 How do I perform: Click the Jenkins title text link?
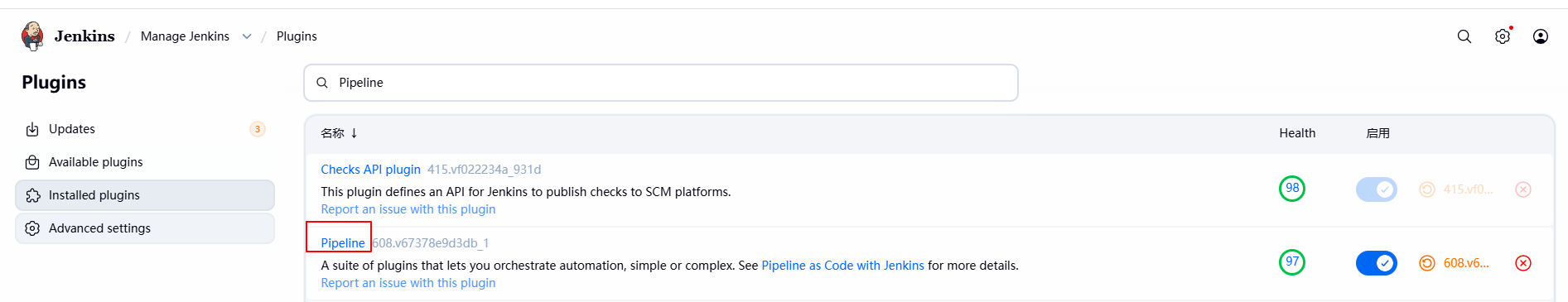click(x=84, y=36)
